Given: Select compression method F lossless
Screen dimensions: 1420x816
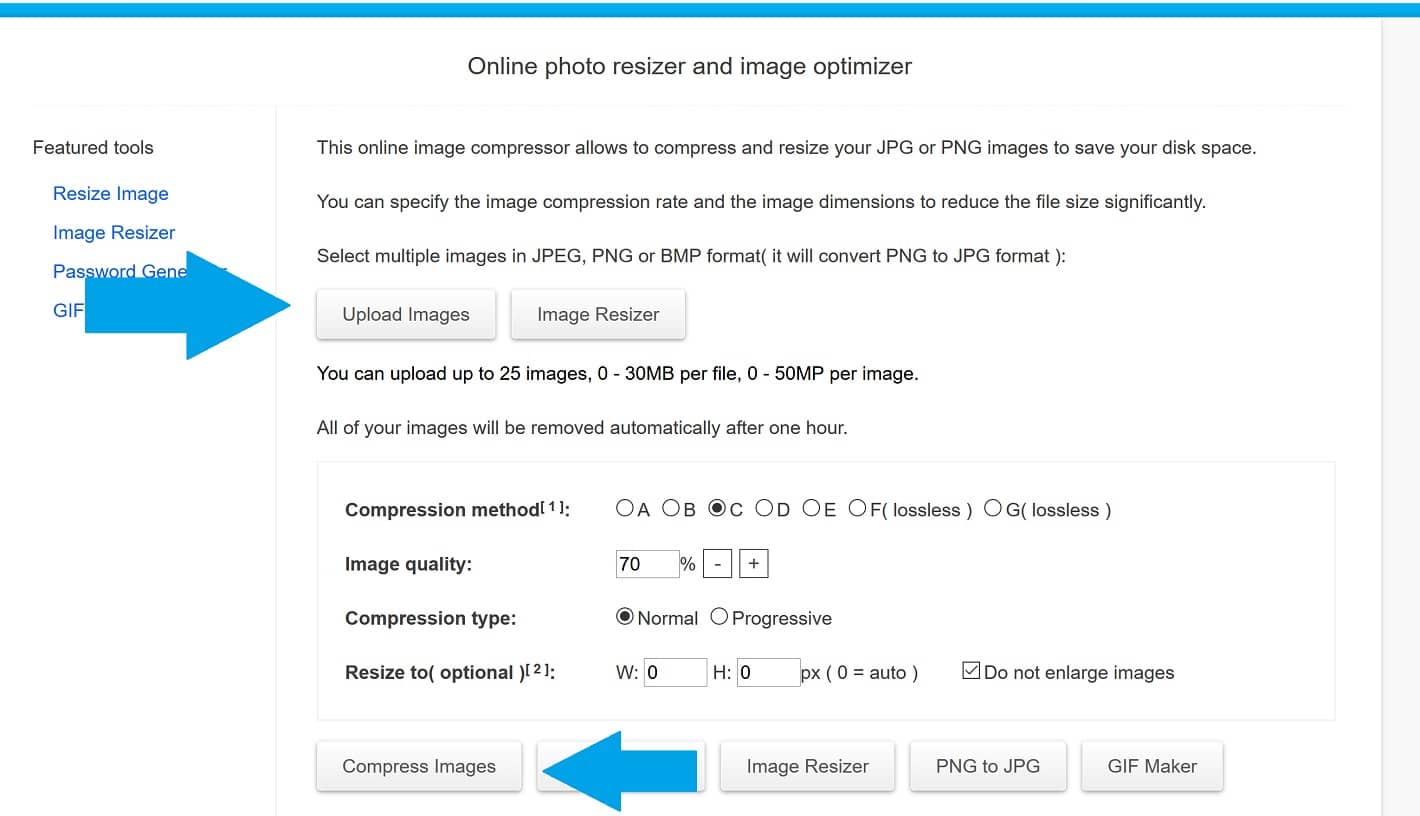Looking at the screenshot, I should pos(857,508).
